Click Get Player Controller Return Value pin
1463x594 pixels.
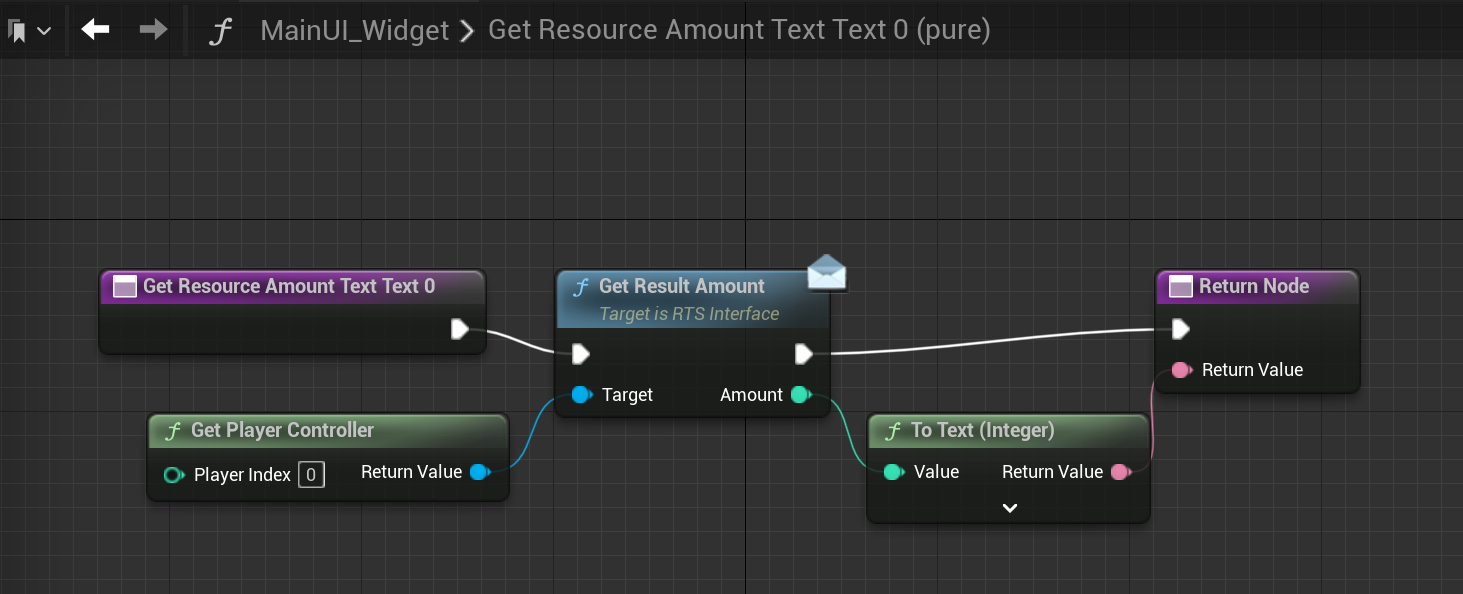pos(479,472)
